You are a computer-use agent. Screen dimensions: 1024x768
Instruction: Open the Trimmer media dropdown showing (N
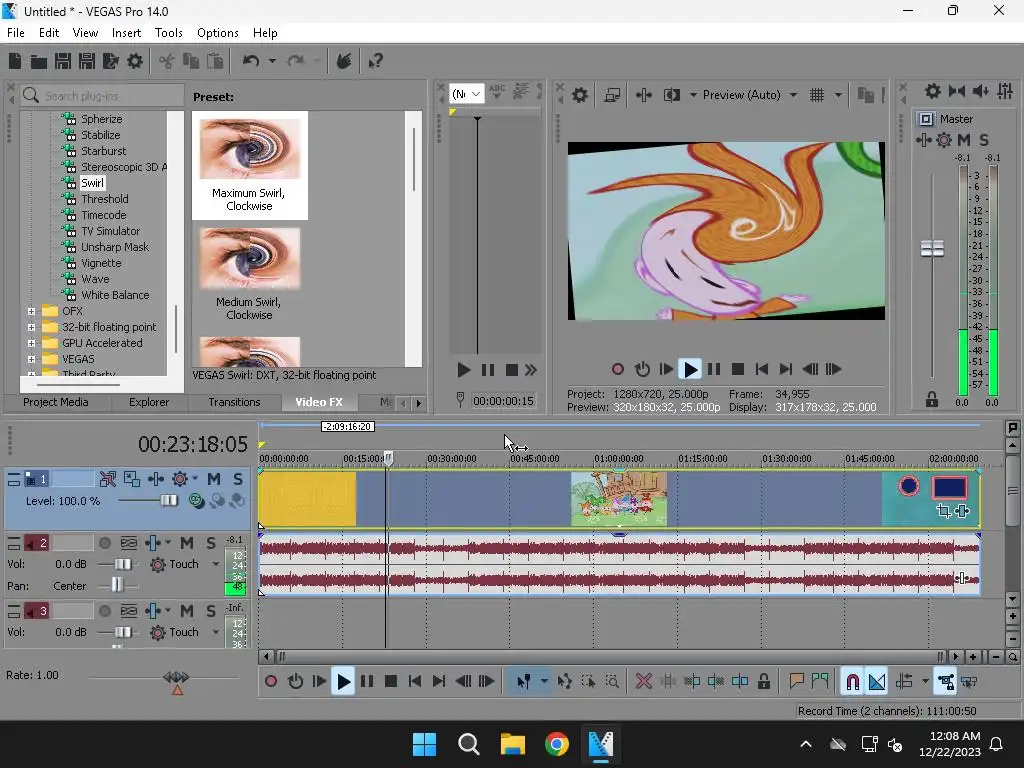tap(467, 94)
